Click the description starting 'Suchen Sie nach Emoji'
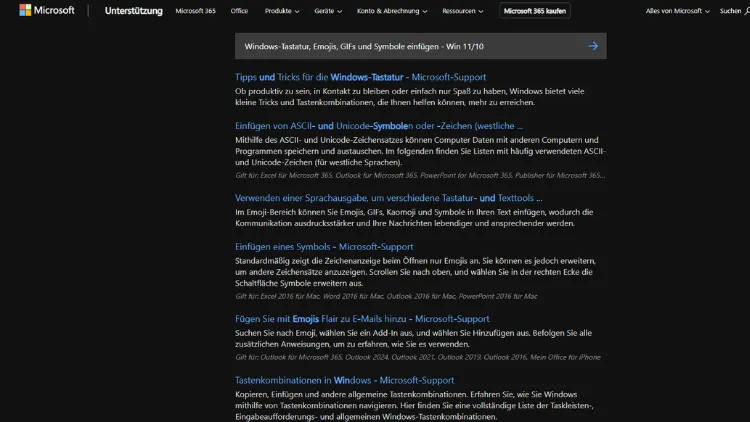Image resolution: width=750 pixels, height=422 pixels. [x=413, y=338]
